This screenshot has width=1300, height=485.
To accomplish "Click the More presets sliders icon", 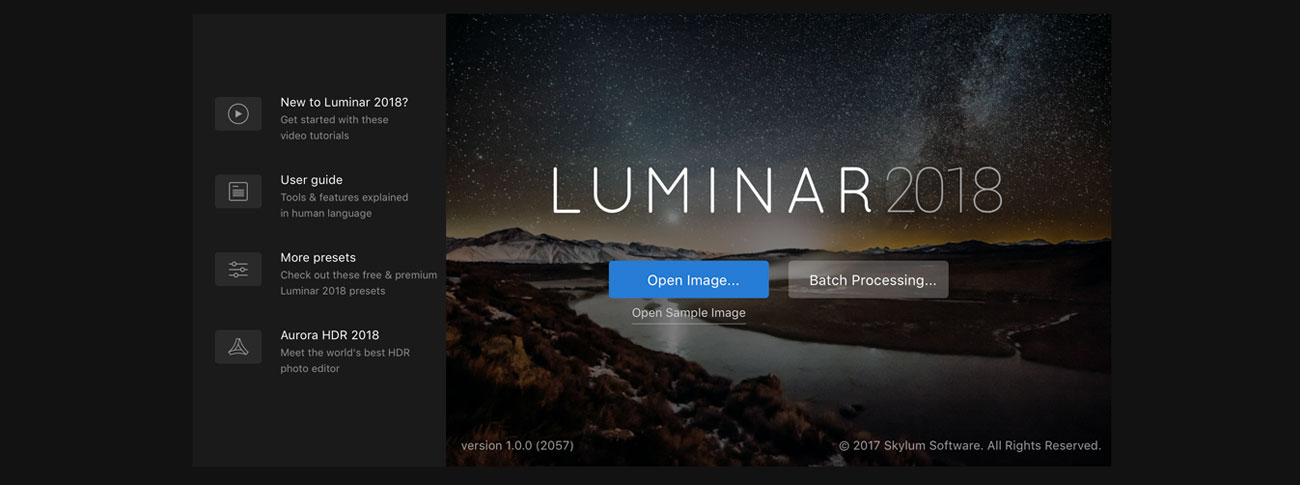I will tap(238, 269).
